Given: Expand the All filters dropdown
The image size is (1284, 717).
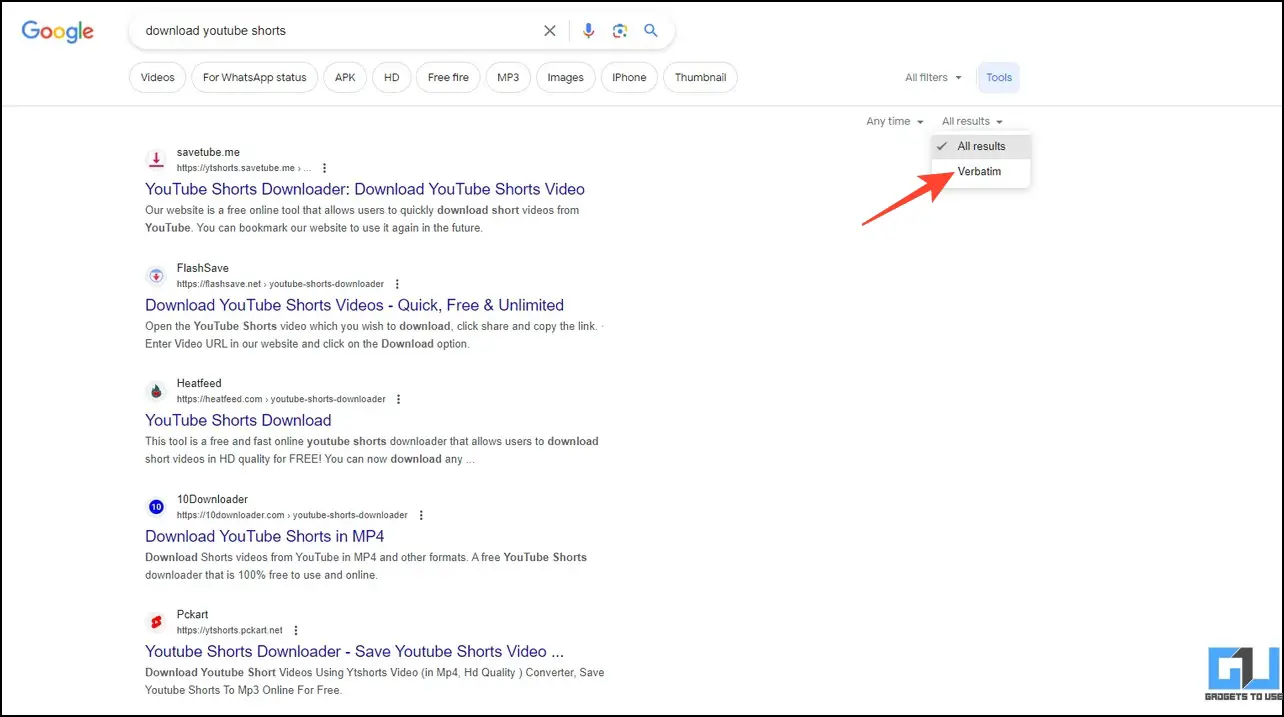Looking at the screenshot, I should pyautogui.click(x=934, y=78).
